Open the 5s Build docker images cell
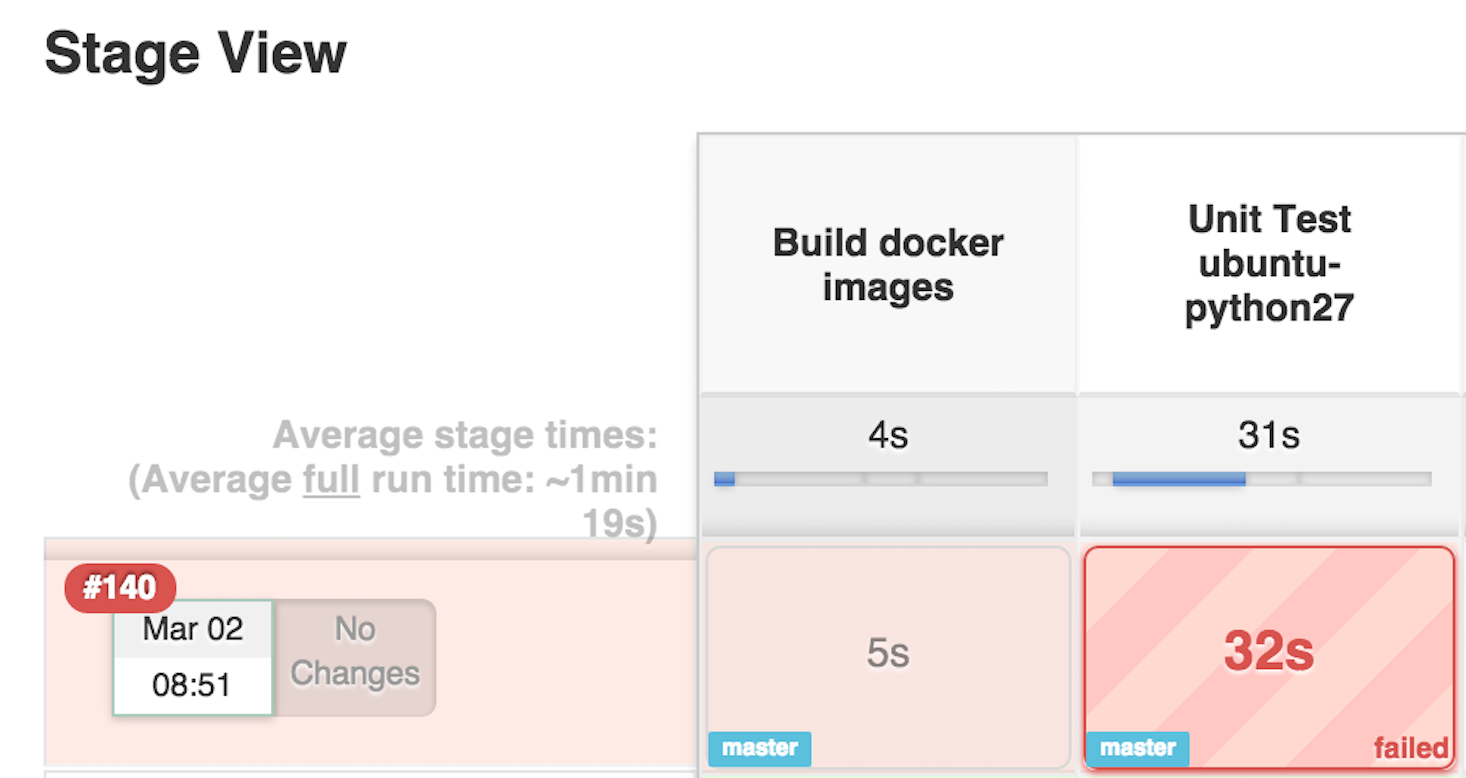The image size is (1466, 778). (888, 654)
